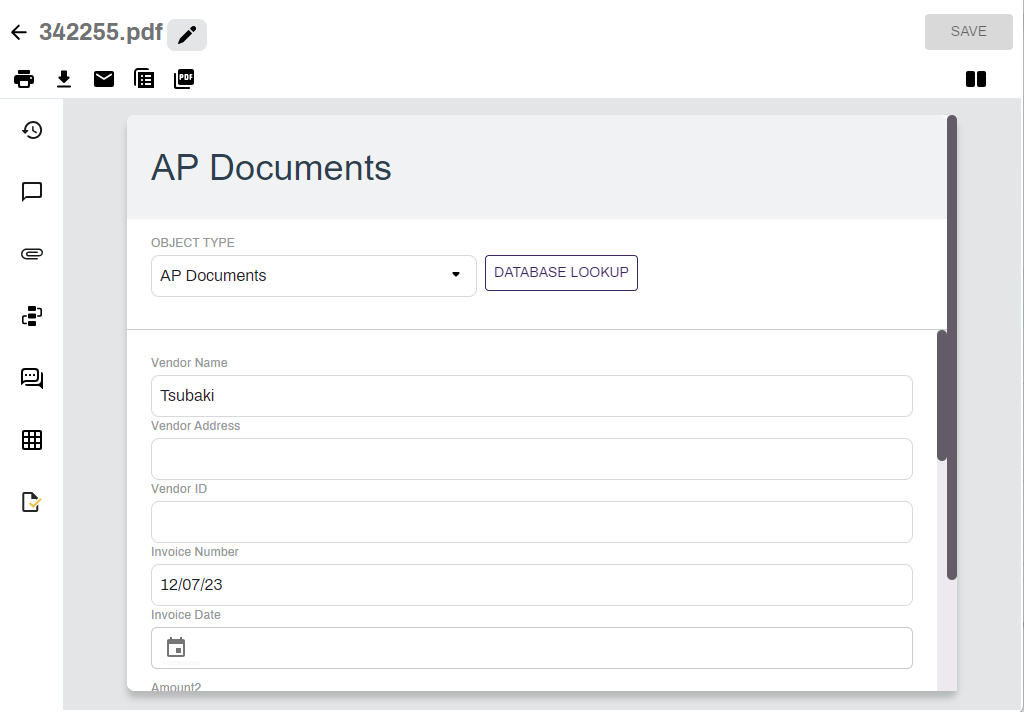Viewport: 1024px width, 712px height.
Task: Go back using the left arrow
Action: pyautogui.click(x=19, y=32)
